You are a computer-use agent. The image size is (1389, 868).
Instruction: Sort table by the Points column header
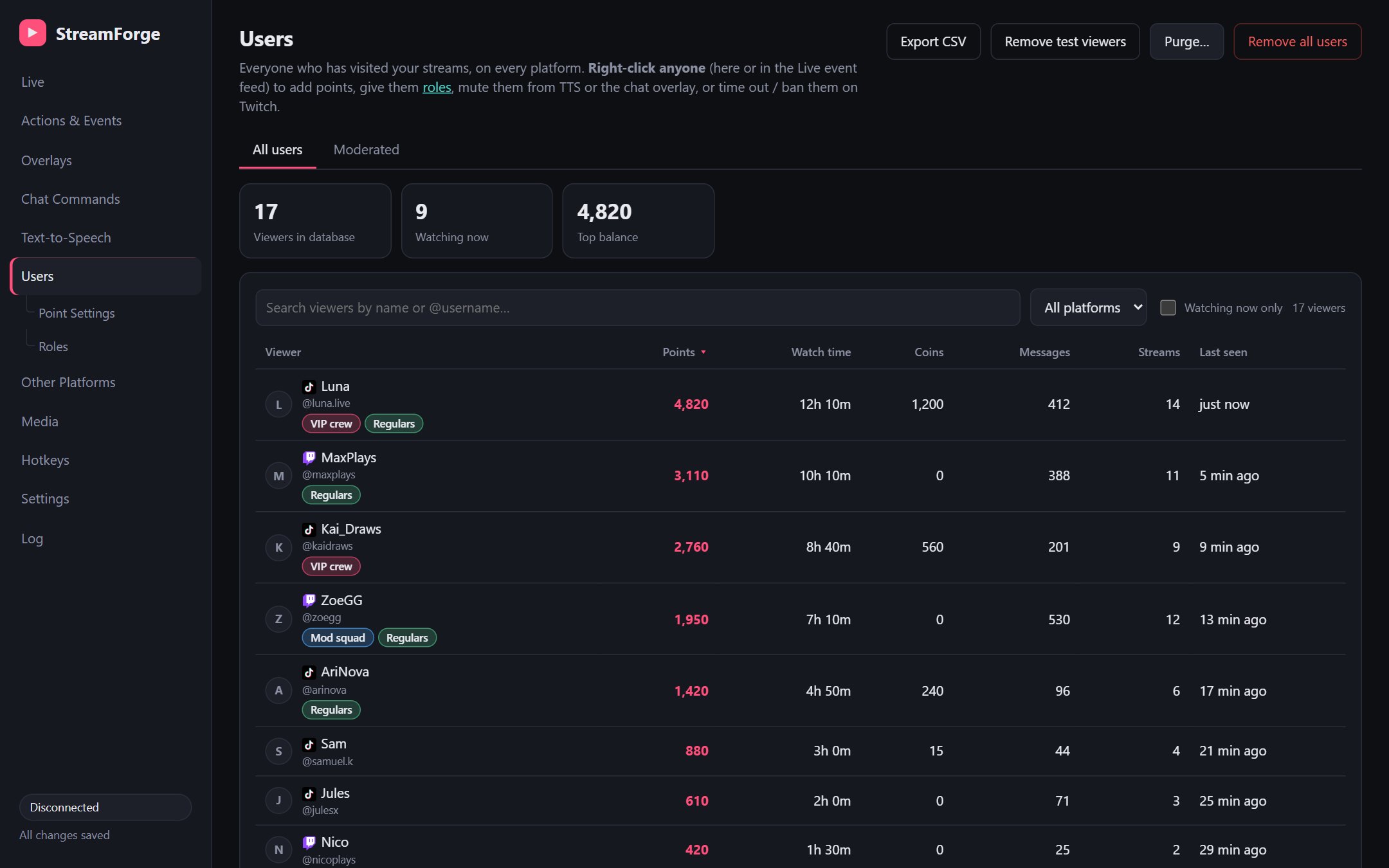click(x=684, y=352)
